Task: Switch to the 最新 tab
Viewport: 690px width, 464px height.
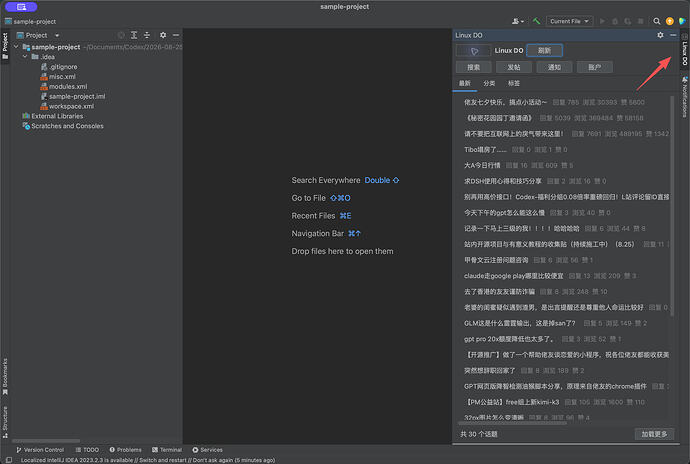Action: point(465,83)
